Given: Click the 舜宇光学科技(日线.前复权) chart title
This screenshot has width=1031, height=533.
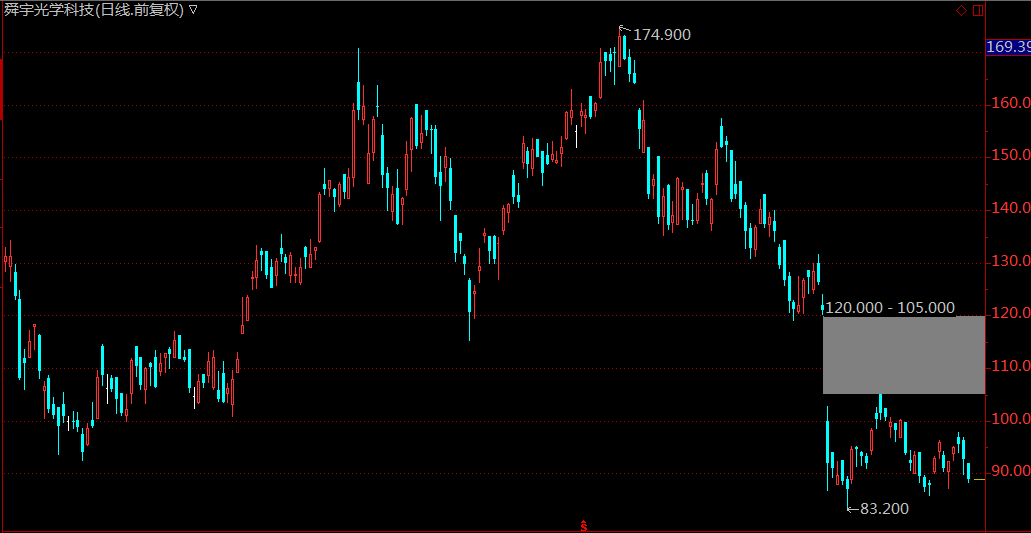Looking at the screenshot, I should pyautogui.click(x=93, y=10).
